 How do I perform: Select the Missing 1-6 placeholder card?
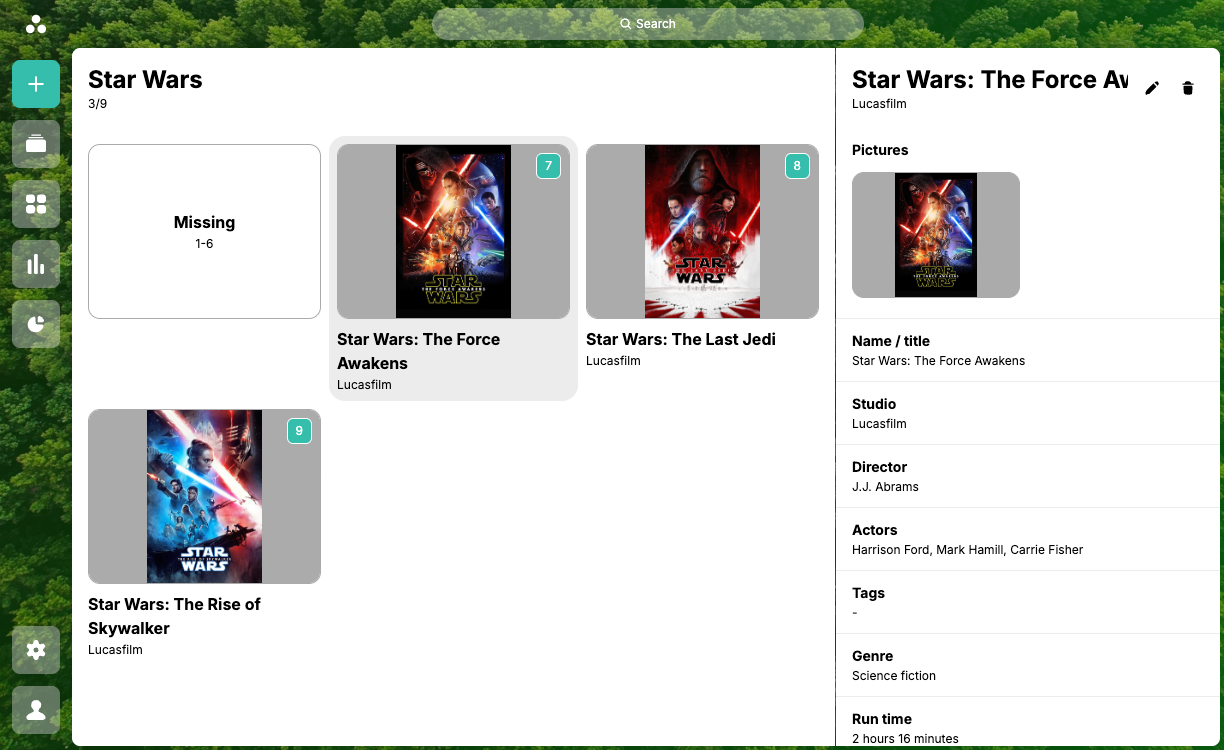coord(204,231)
